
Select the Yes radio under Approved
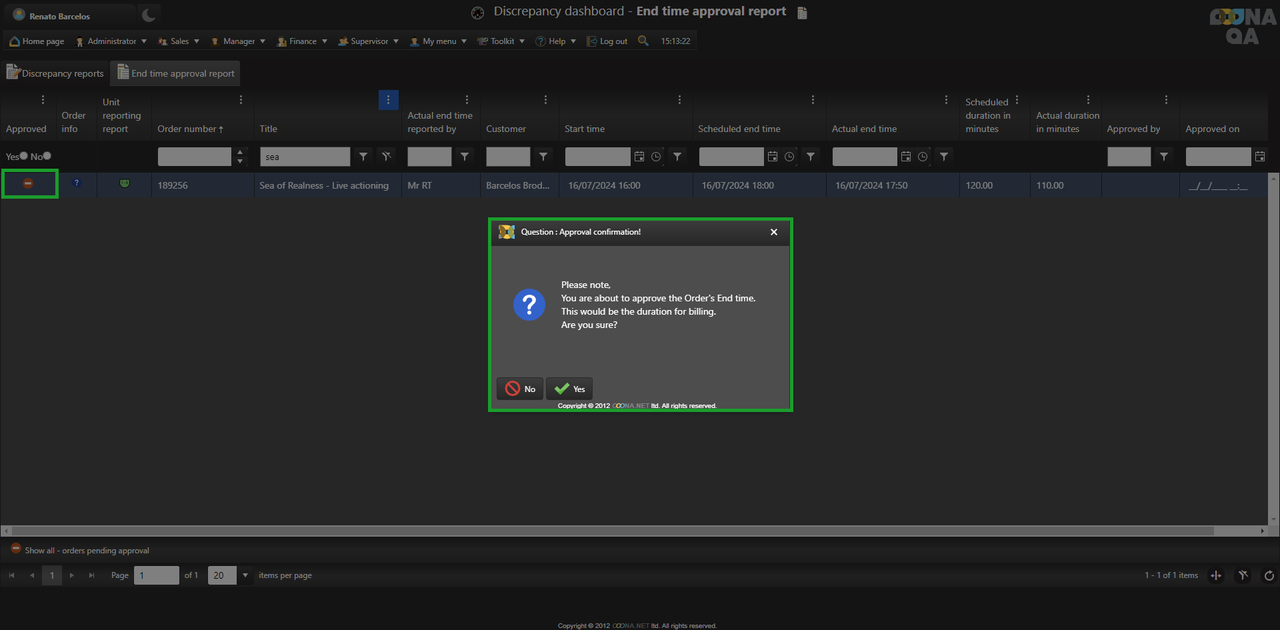23,156
